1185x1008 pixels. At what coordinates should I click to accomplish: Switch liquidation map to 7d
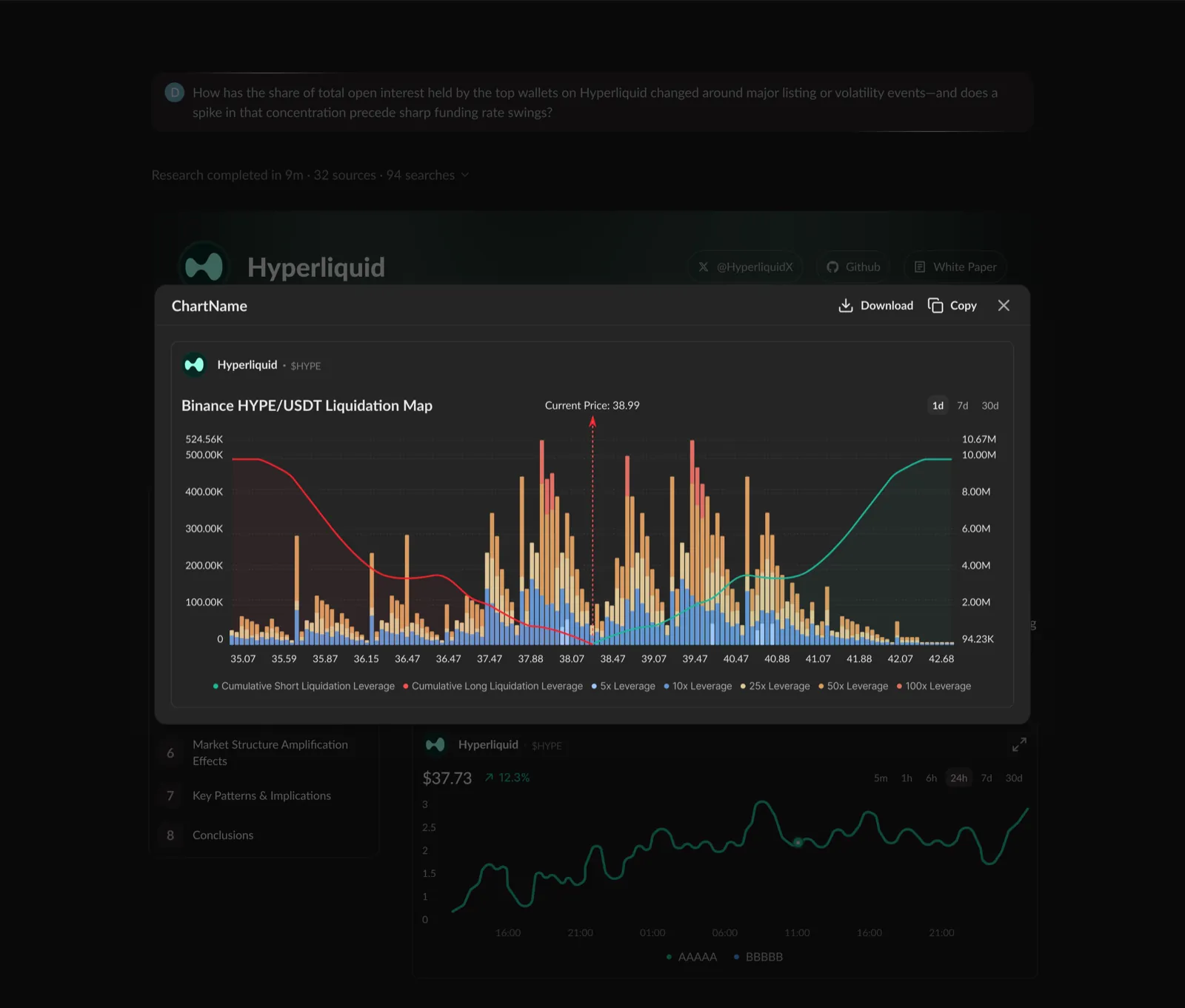[962, 406]
